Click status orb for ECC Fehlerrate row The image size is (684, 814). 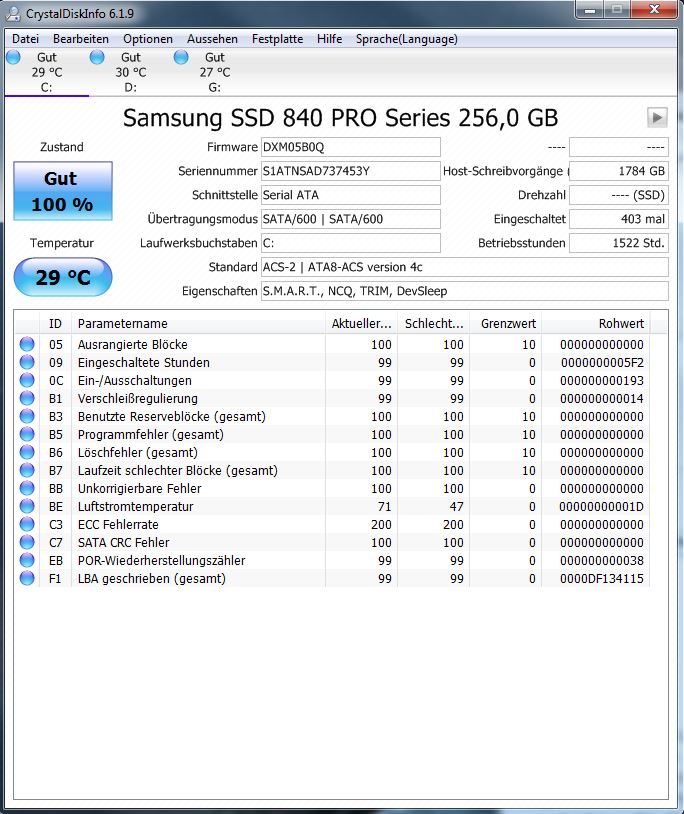pos(27,524)
